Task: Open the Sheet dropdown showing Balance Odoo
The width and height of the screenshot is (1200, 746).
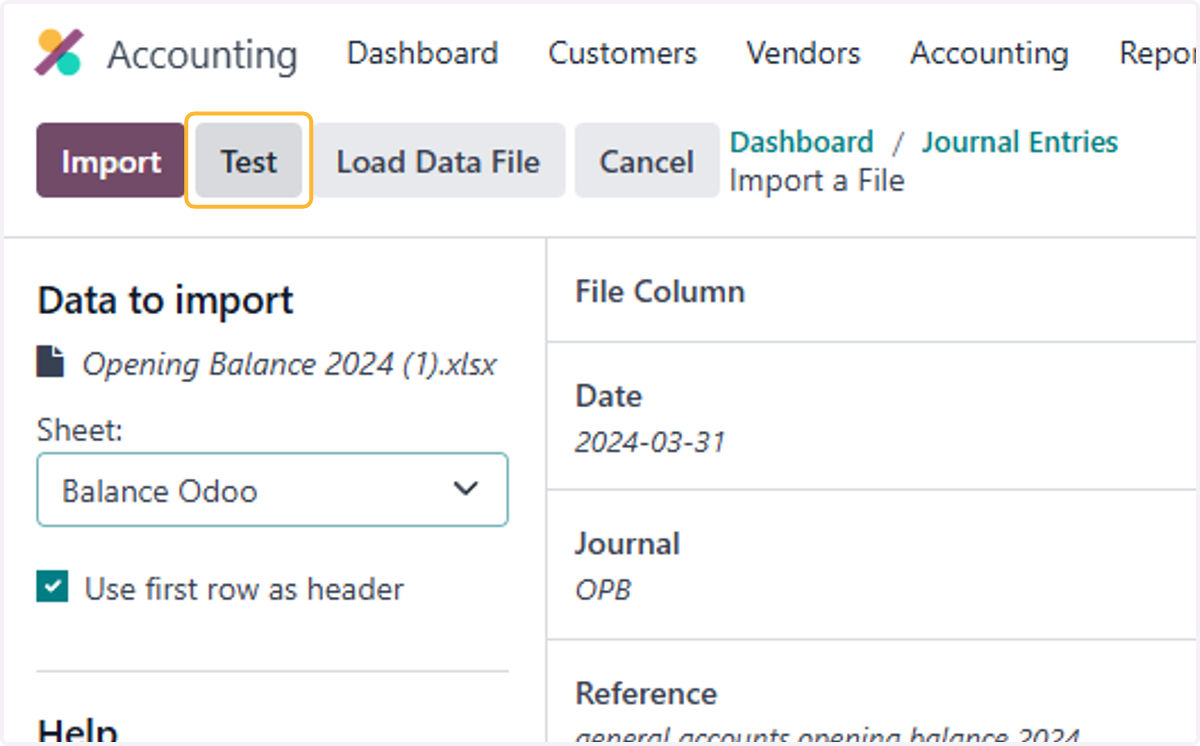Action: coord(272,490)
